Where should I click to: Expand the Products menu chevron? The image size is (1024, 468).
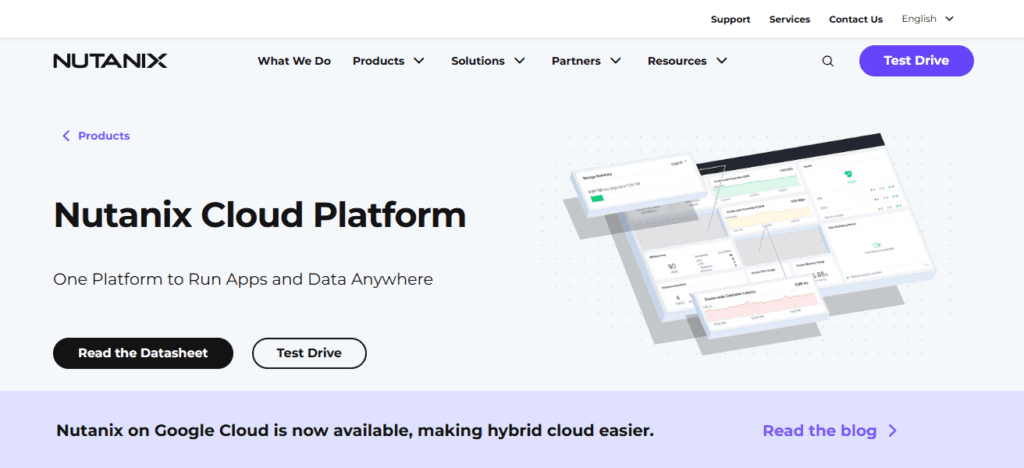[419, 61]
